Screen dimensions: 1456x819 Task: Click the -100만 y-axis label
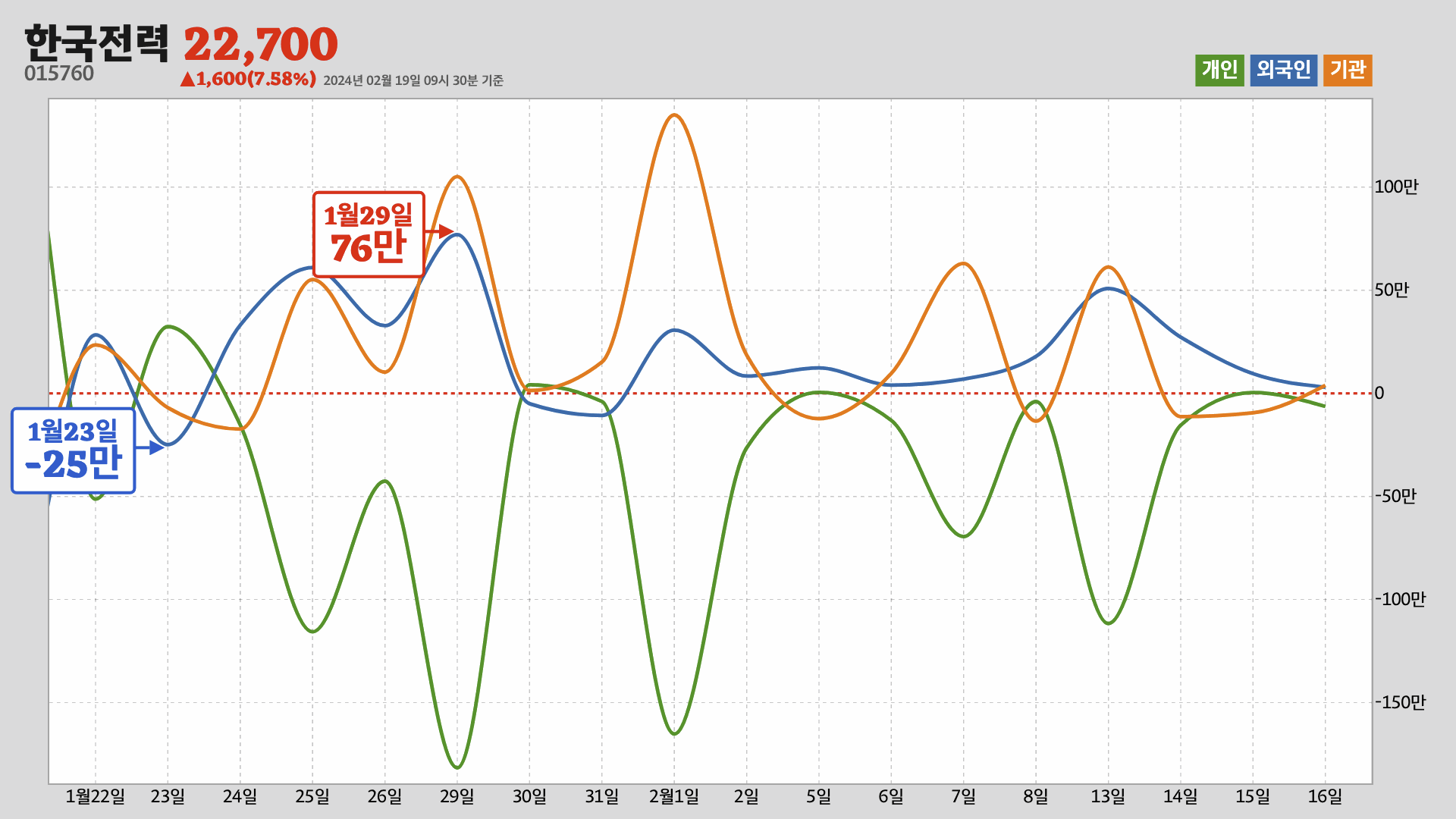pyautogui.click(x=1400, y=599)
